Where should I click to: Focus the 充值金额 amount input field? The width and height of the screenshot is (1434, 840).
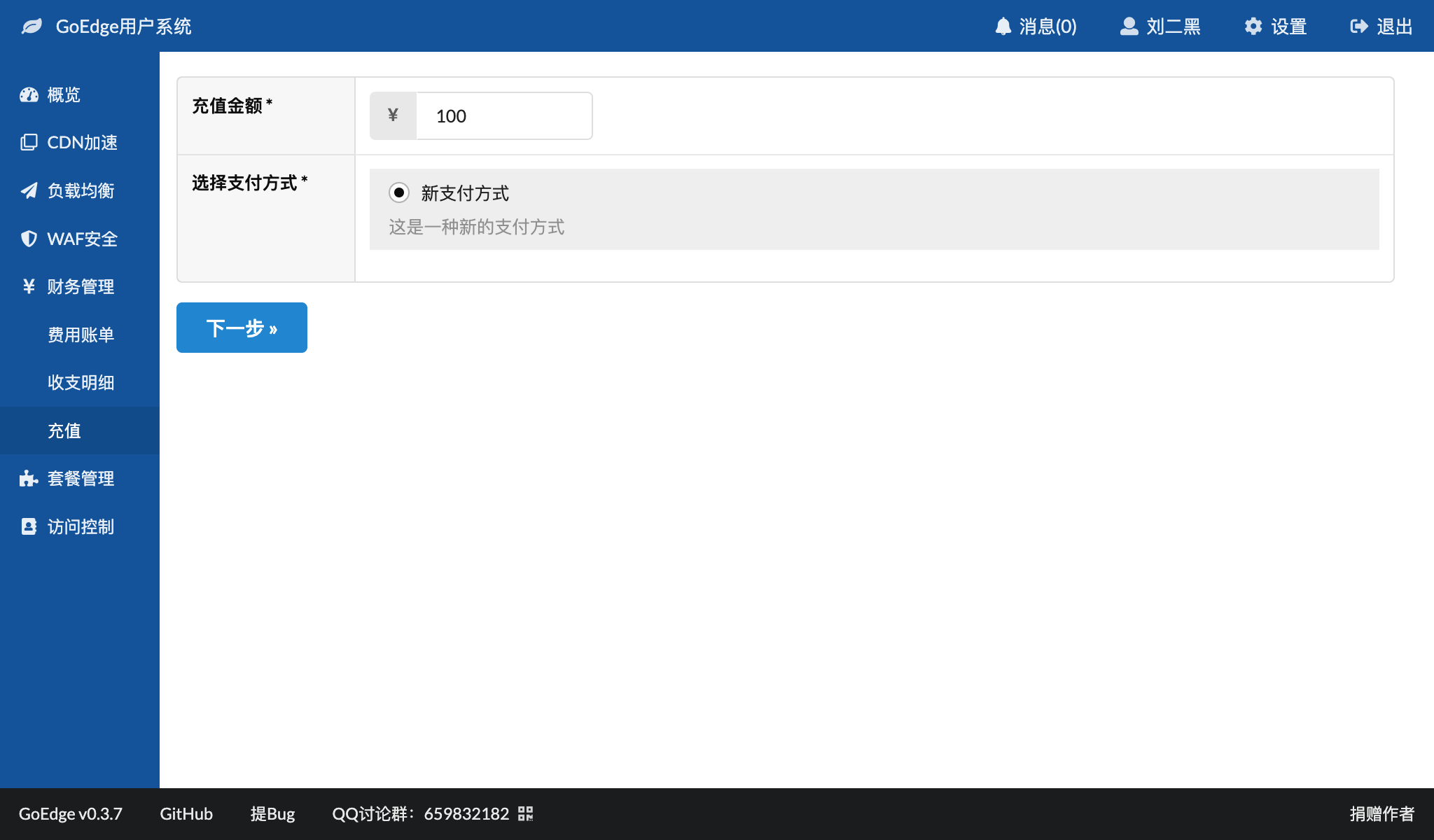pos(504,115)
